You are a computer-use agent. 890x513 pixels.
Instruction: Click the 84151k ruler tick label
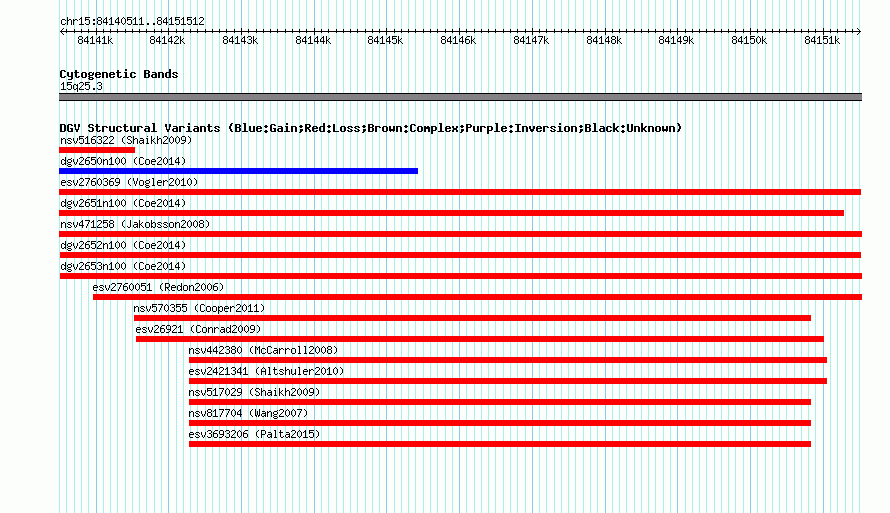click(x=822, y=40)
